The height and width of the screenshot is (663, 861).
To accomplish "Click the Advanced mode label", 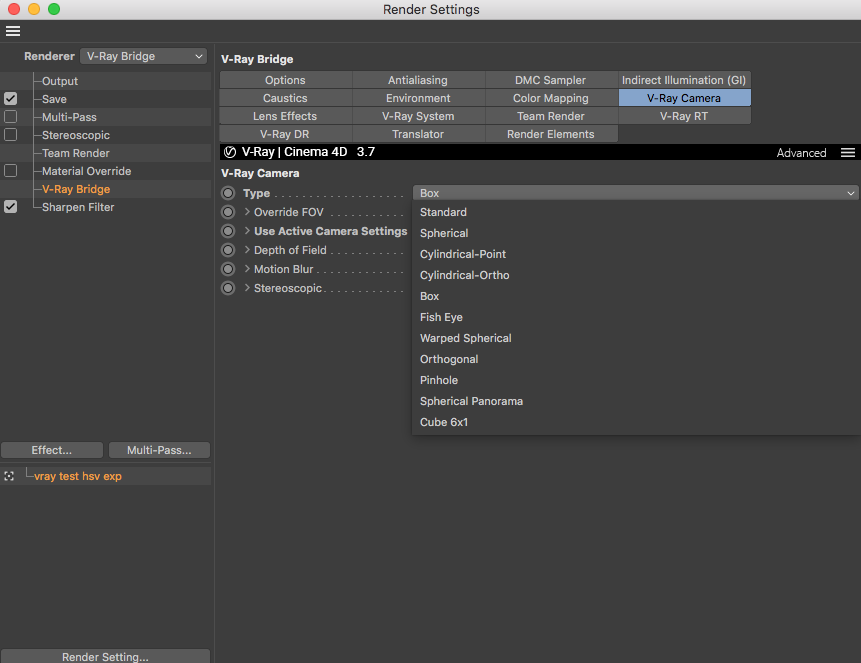I will pyautogui.click(x=801, y=153).
